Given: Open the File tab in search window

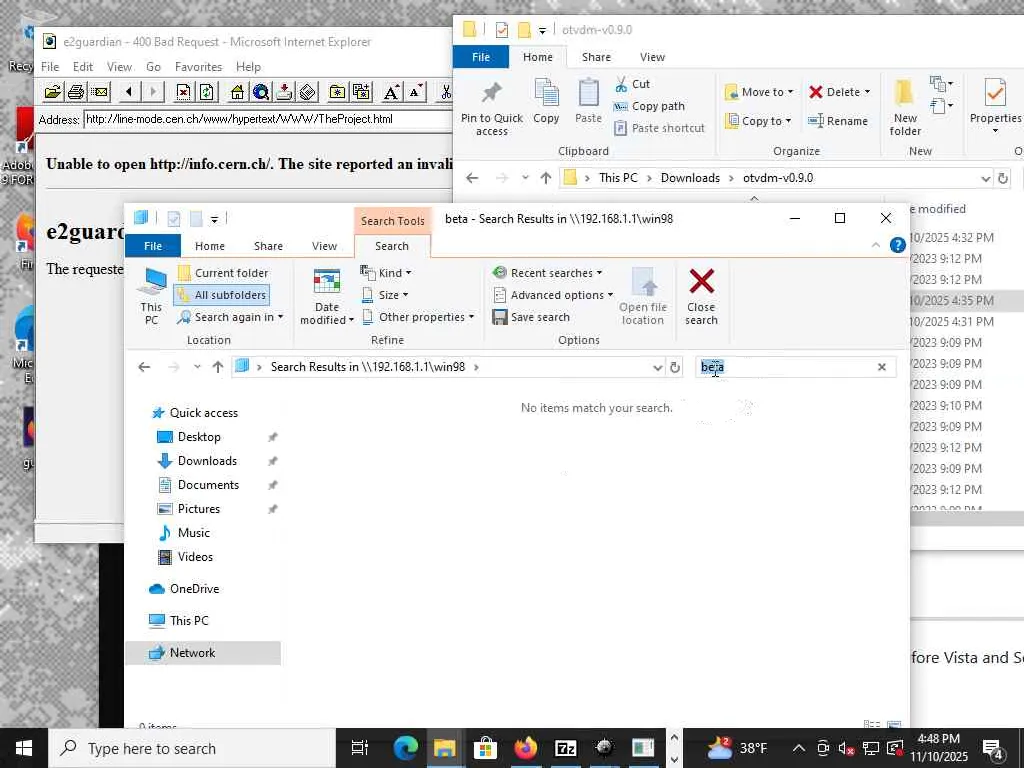Looking at the screenshot, I should click(152, 246).
